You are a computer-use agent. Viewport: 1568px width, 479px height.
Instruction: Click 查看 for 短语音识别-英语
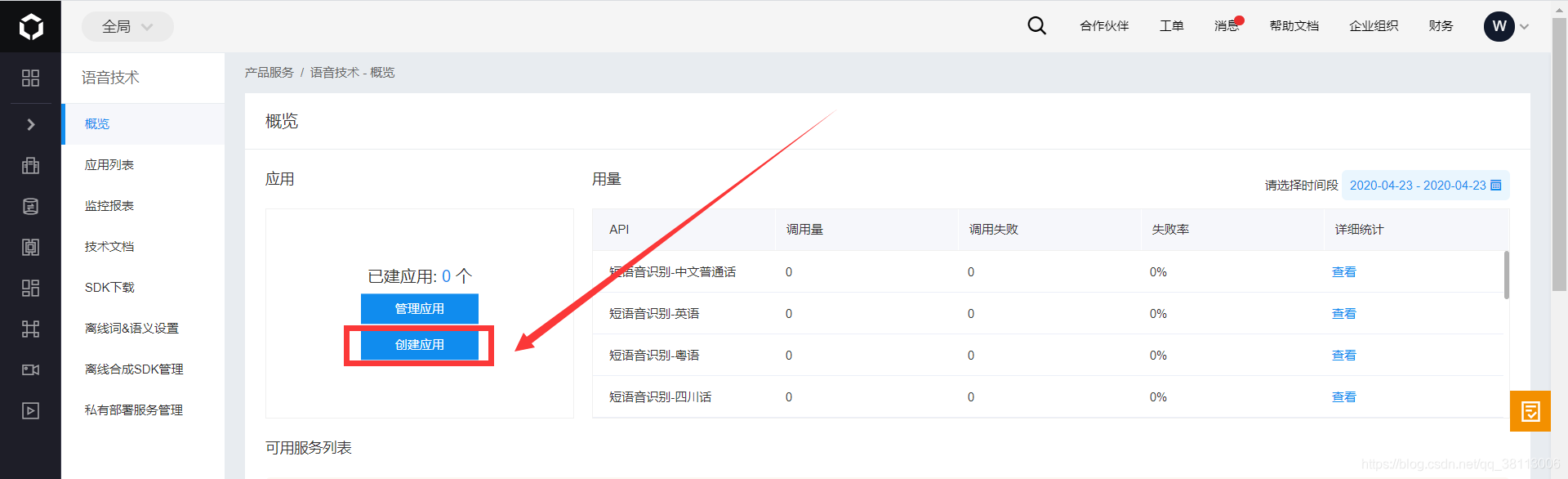(1343, 314)
